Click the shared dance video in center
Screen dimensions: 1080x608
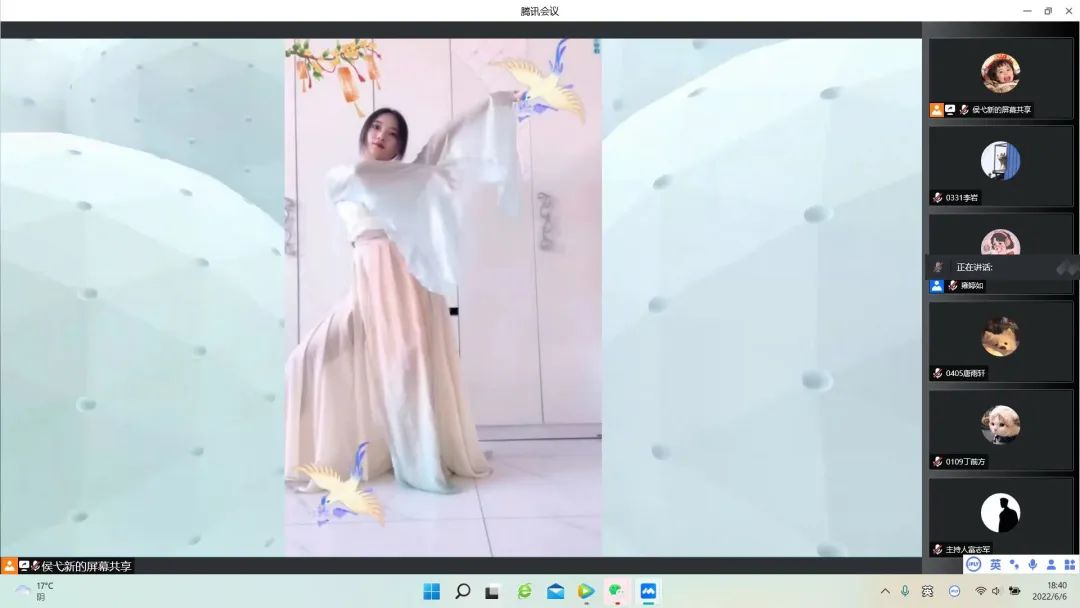443,297
